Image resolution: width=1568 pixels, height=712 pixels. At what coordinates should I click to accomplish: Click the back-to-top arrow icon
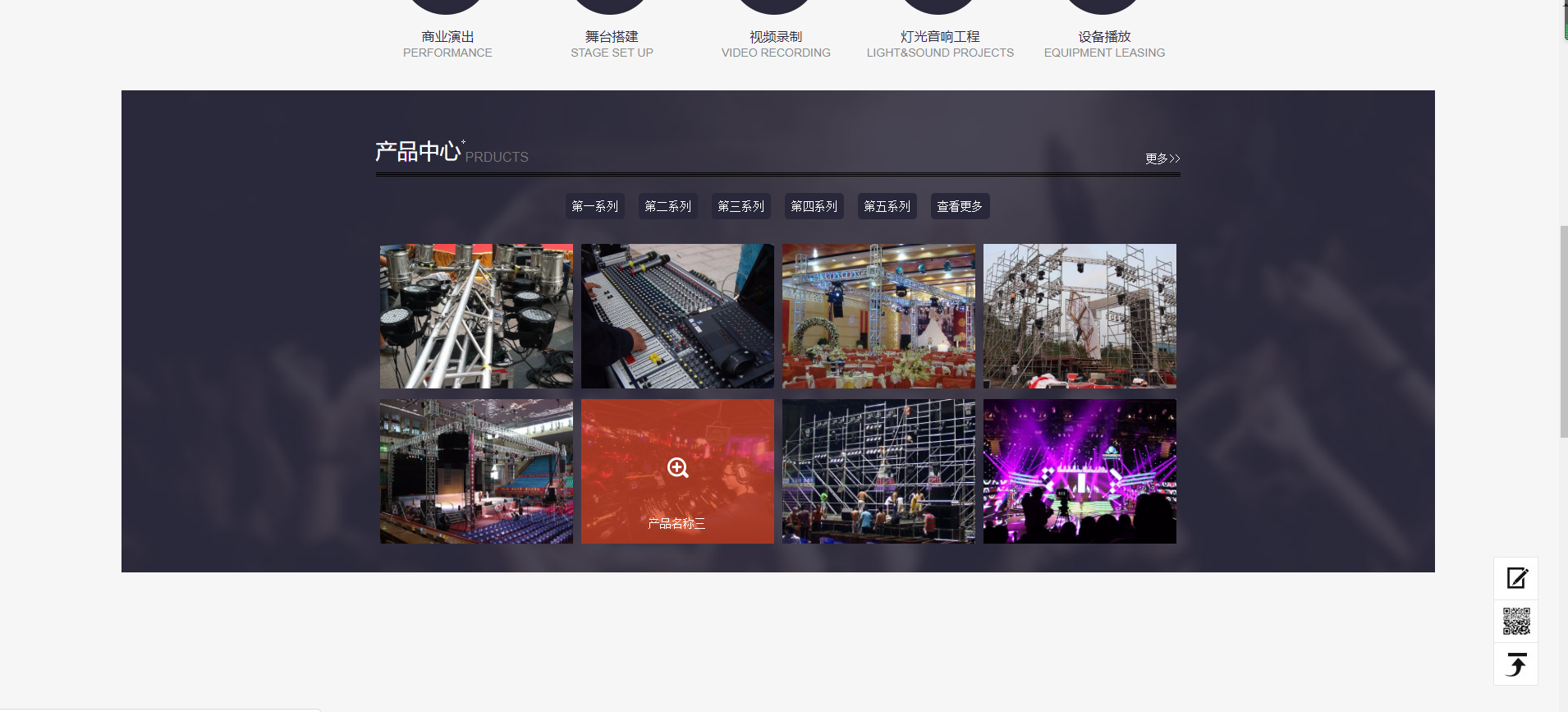point(1515,664)
